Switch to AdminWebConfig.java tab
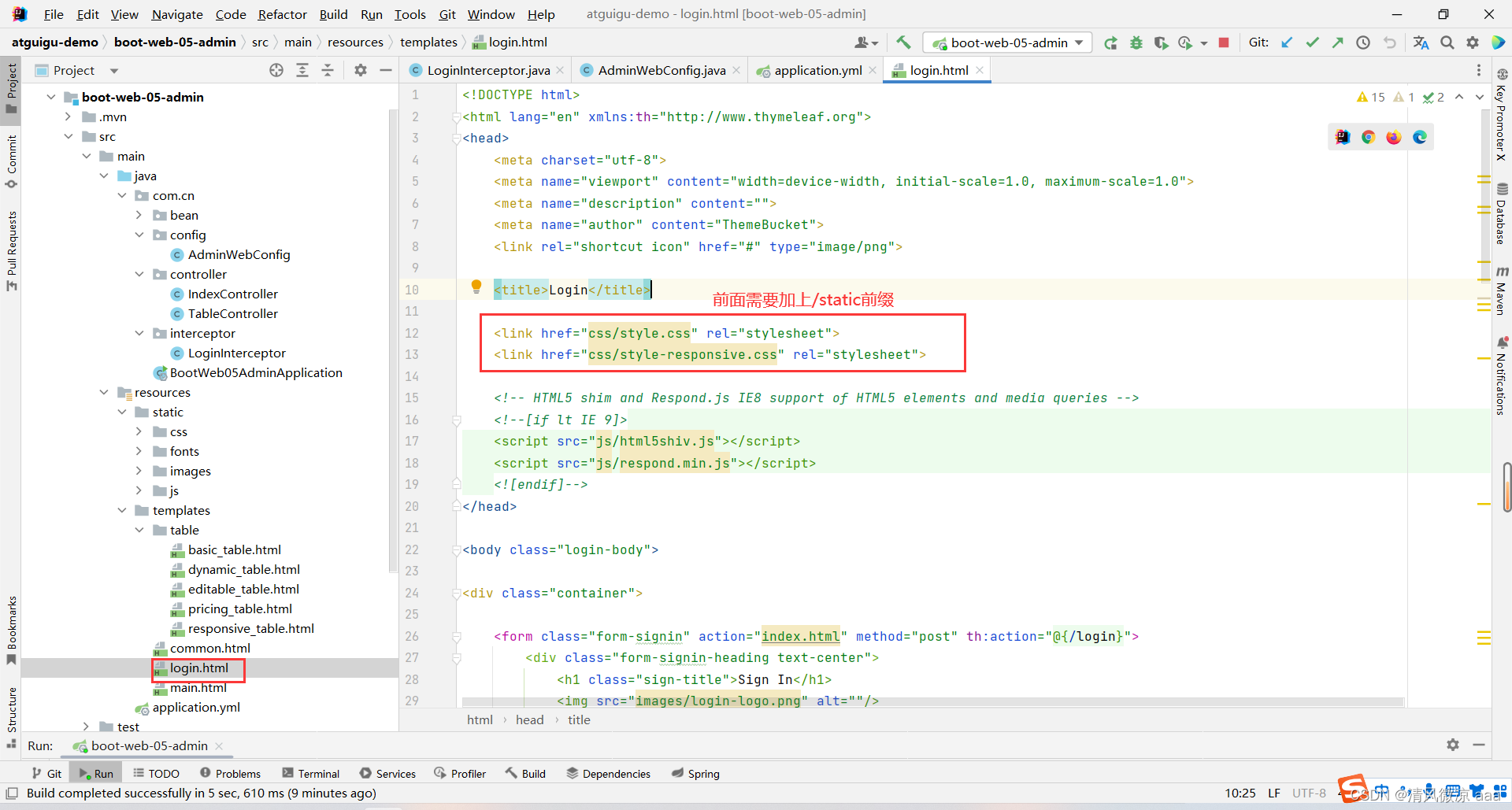Image resolution: width=1512 pixels, height=810 pixels. click(661, 70)
